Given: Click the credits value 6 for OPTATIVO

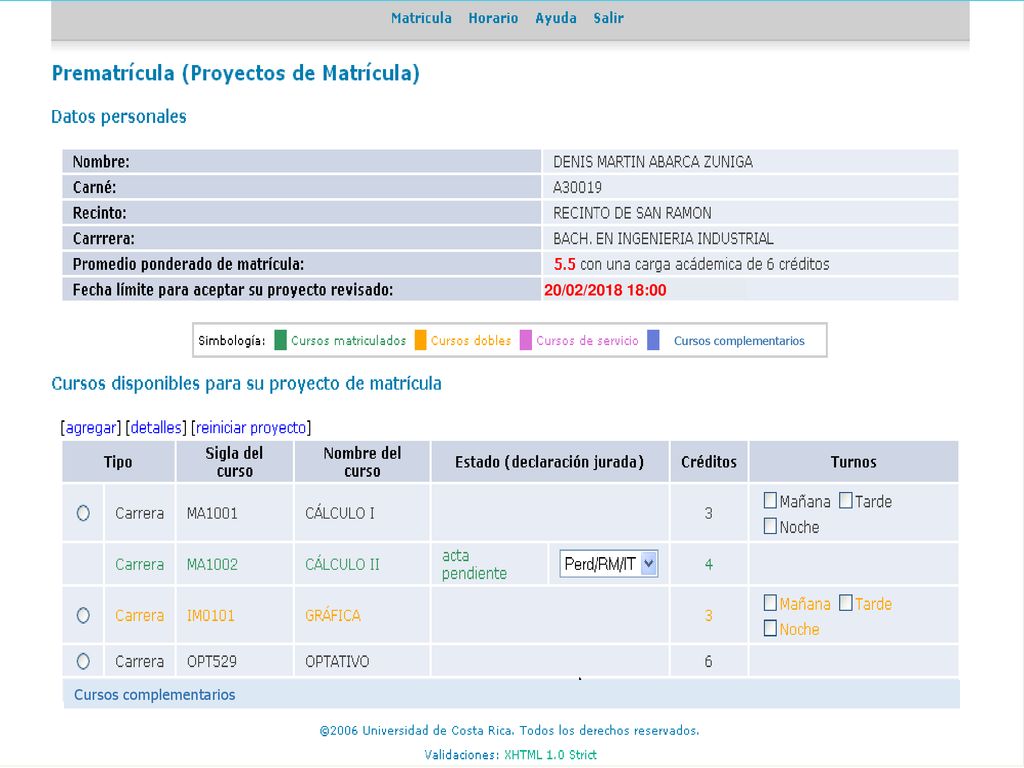Looking at the screenshot, I should (x=709, y=662).
